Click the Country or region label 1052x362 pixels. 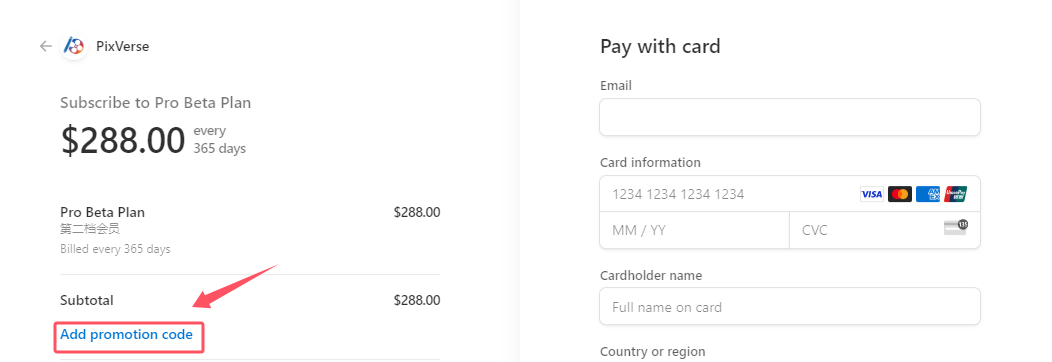[x=653, y=351]
